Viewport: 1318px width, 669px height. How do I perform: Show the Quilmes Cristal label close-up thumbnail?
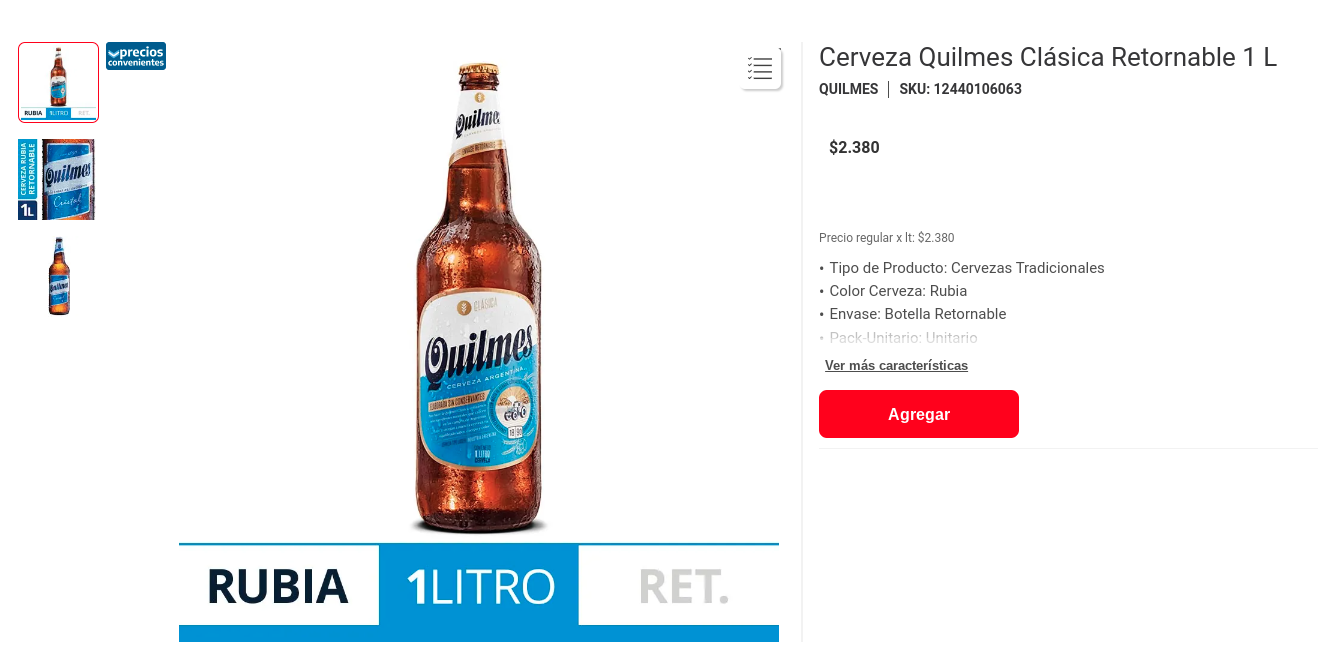[x=56, y=179]
